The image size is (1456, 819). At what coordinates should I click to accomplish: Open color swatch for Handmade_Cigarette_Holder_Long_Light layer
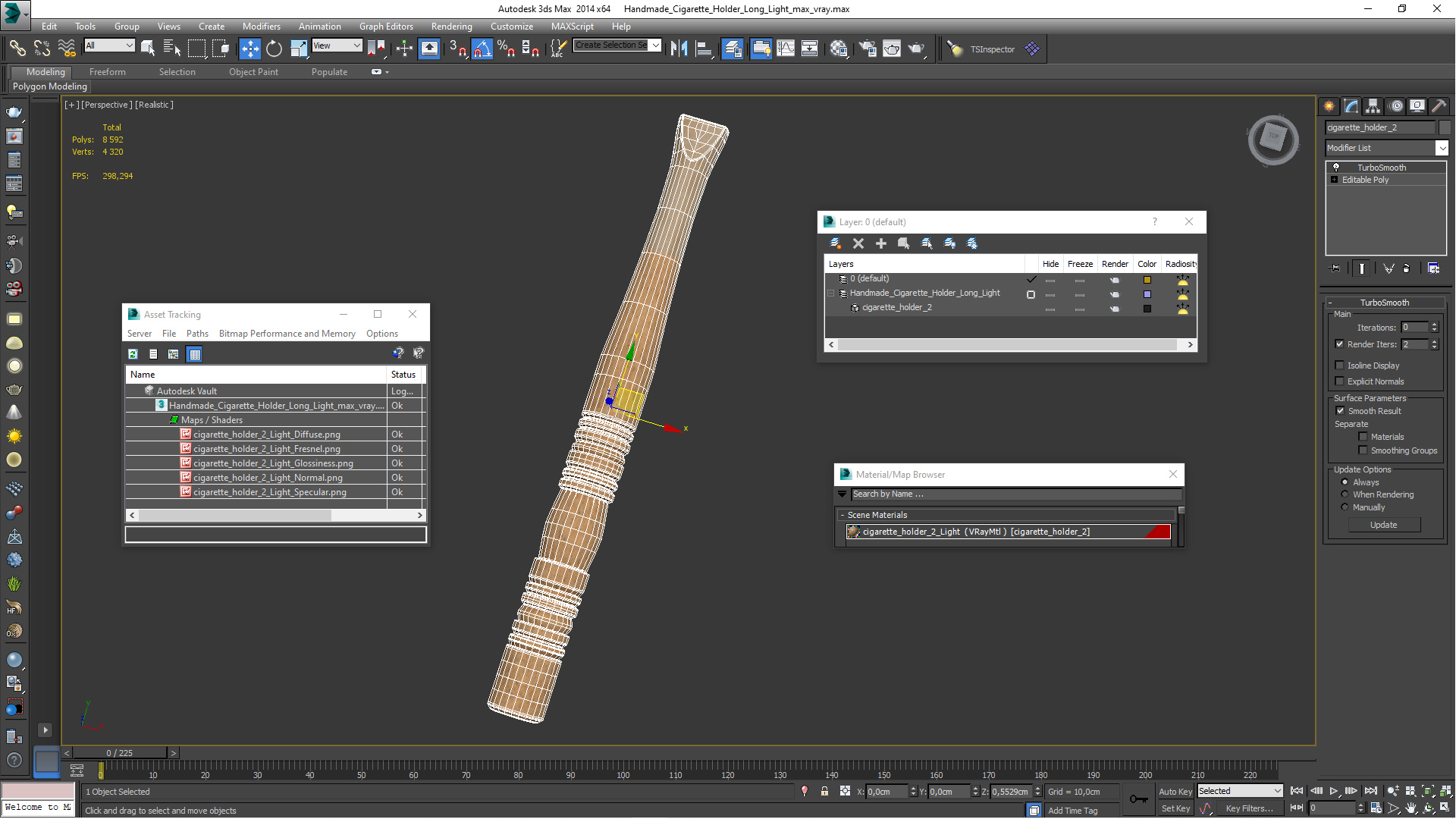point(1147,294)
